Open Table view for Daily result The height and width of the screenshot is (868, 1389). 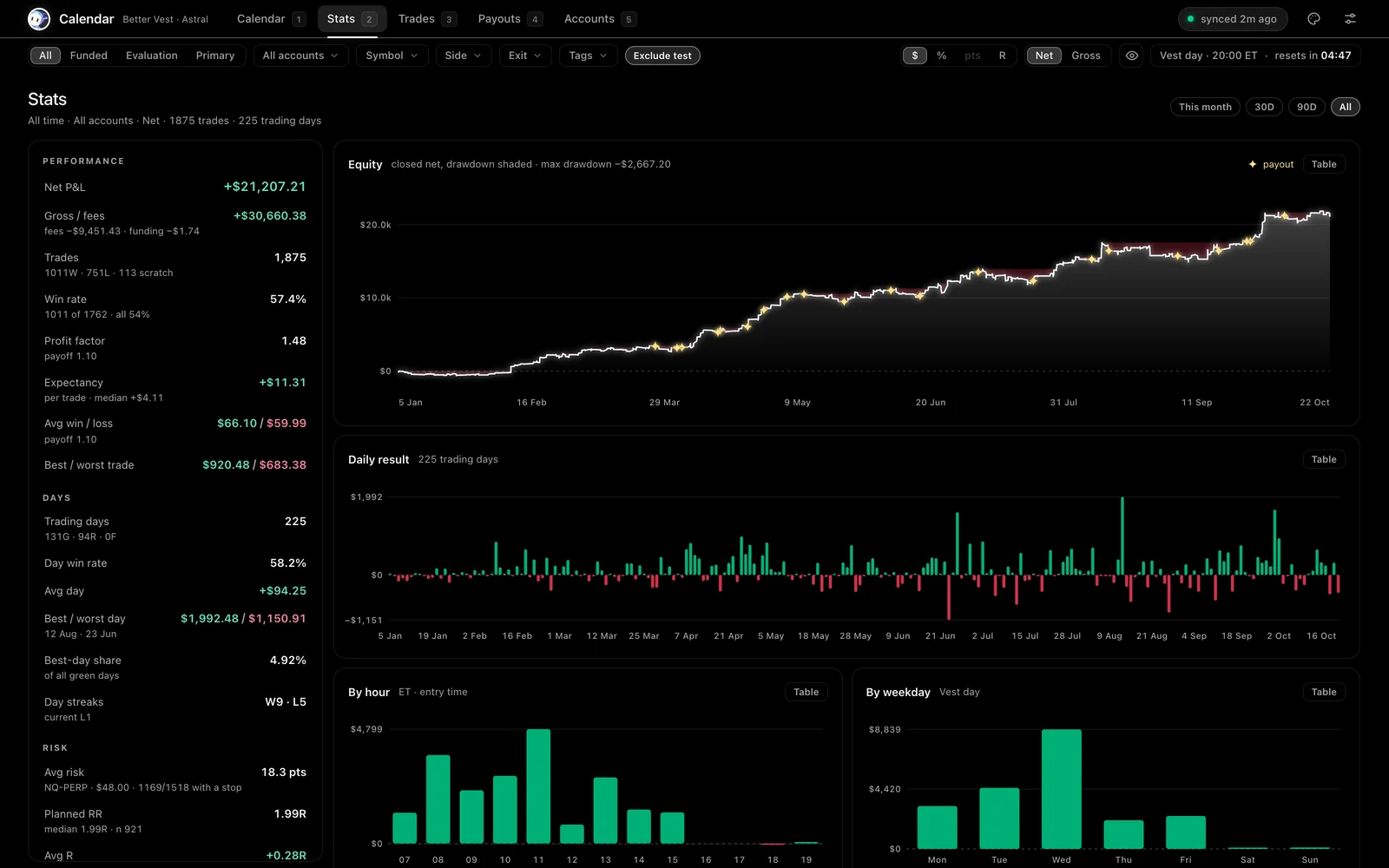[1324, 459]
